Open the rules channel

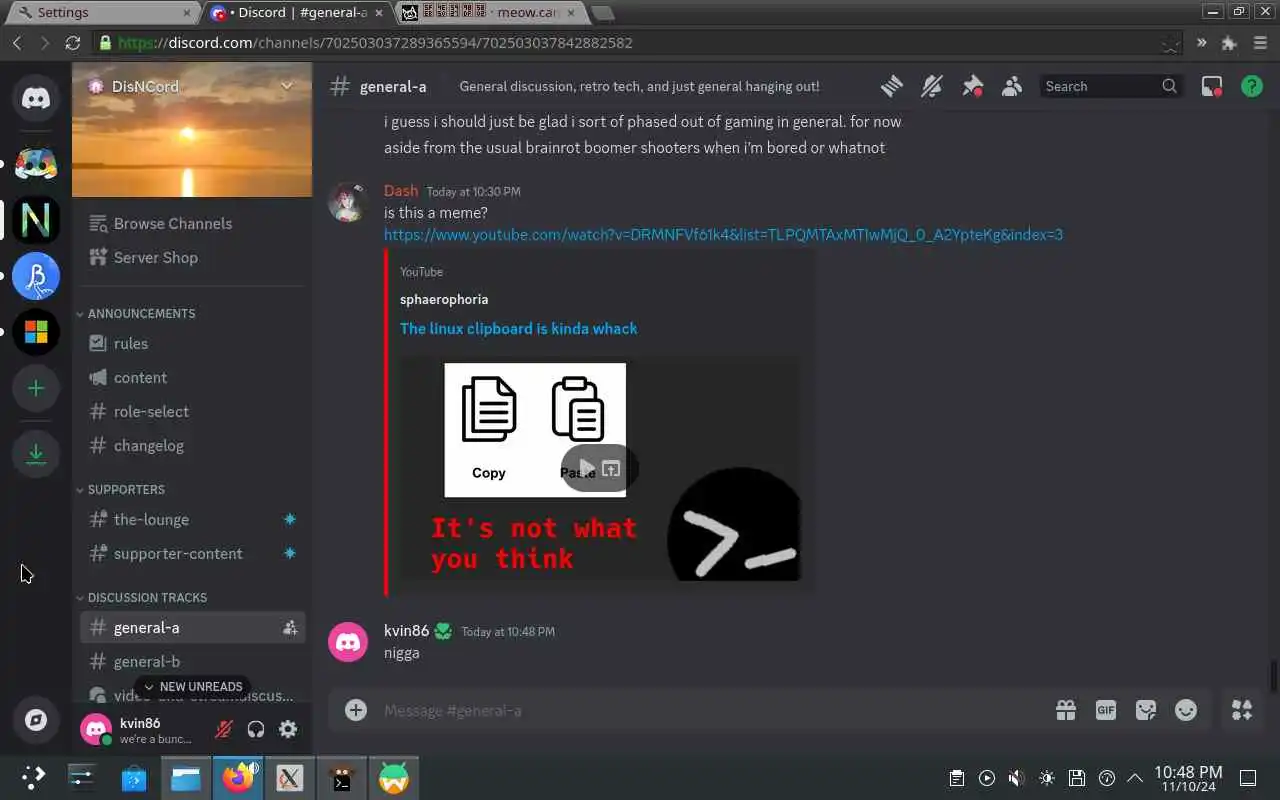(192, 344)
